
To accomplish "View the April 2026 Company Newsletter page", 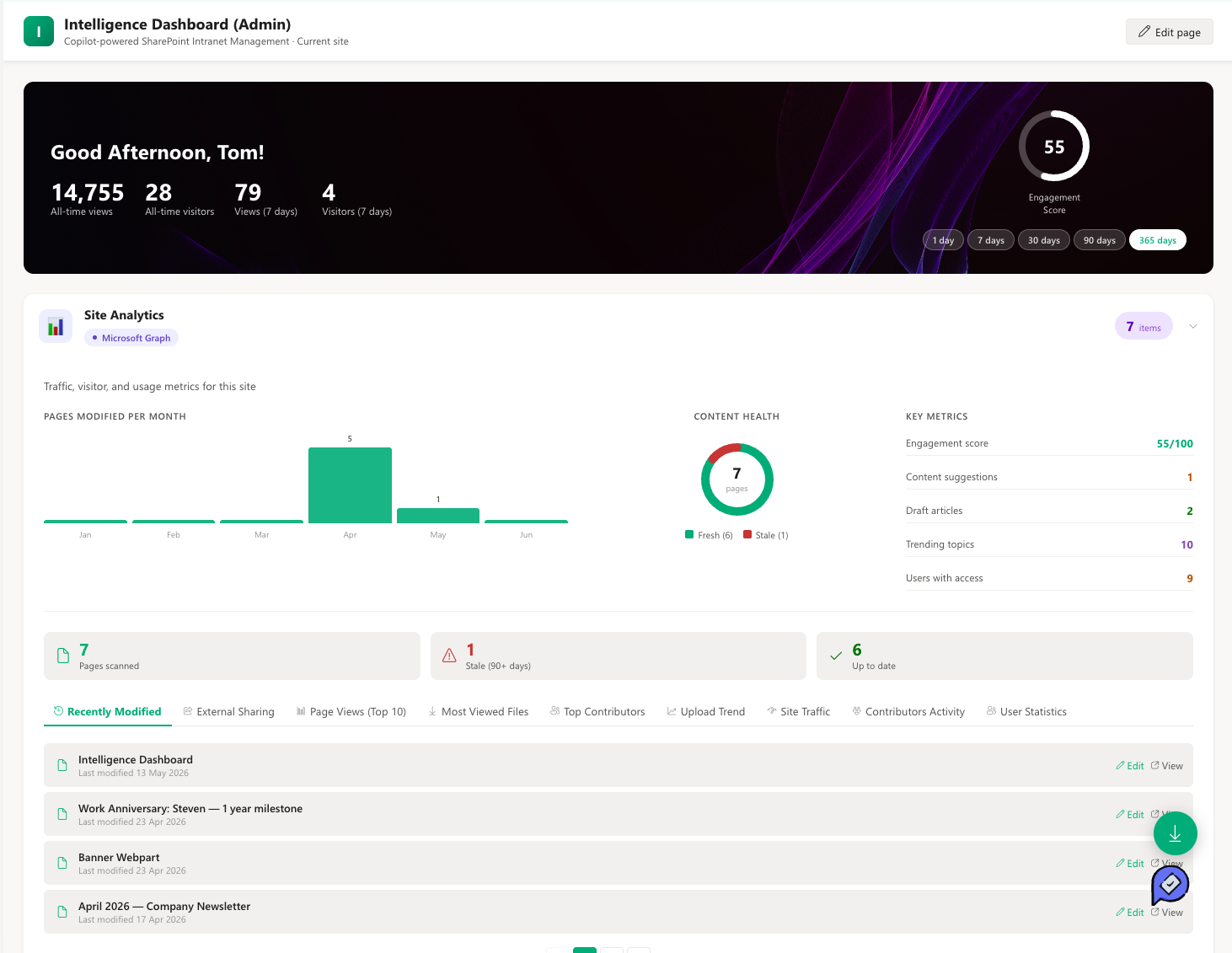I will click(1167, 913).
